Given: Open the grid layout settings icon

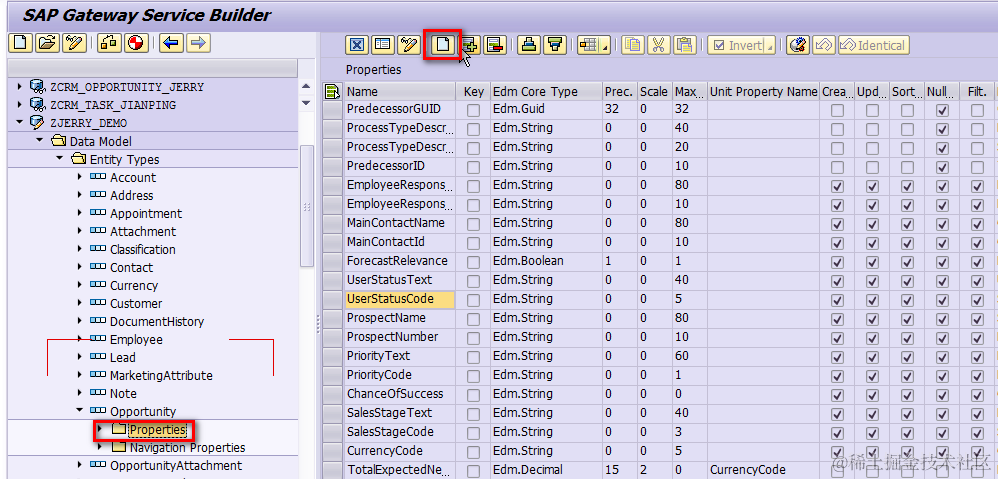Looking at the screenshot, I should click(x=594, y=45).
